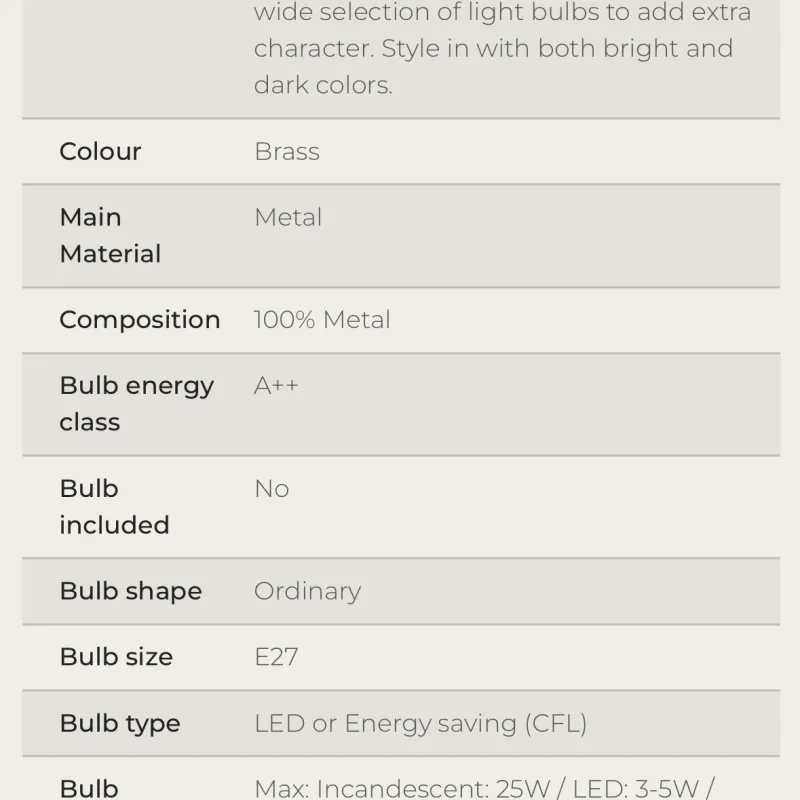Click the 'Composition' row label
Screen dimensions: 800x800
139,320
